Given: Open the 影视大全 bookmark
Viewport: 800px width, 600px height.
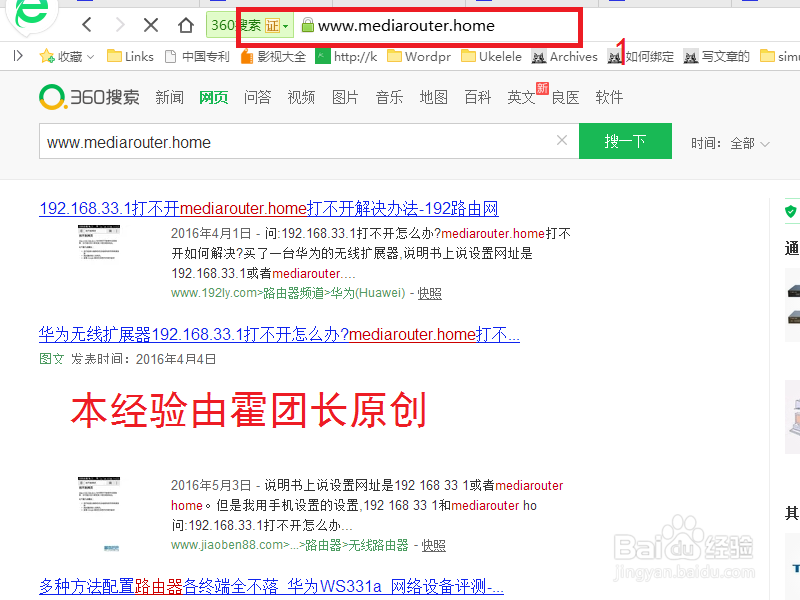Looking at the screenshot, I should (282, 56).
